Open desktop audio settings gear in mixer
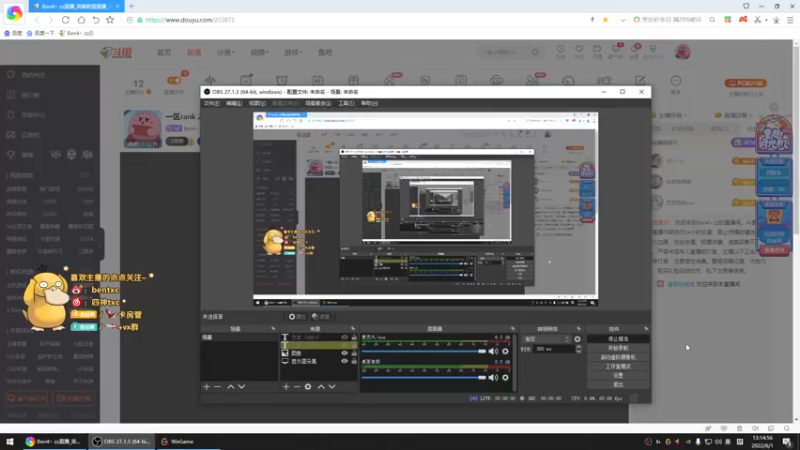 tap(505, 378)
